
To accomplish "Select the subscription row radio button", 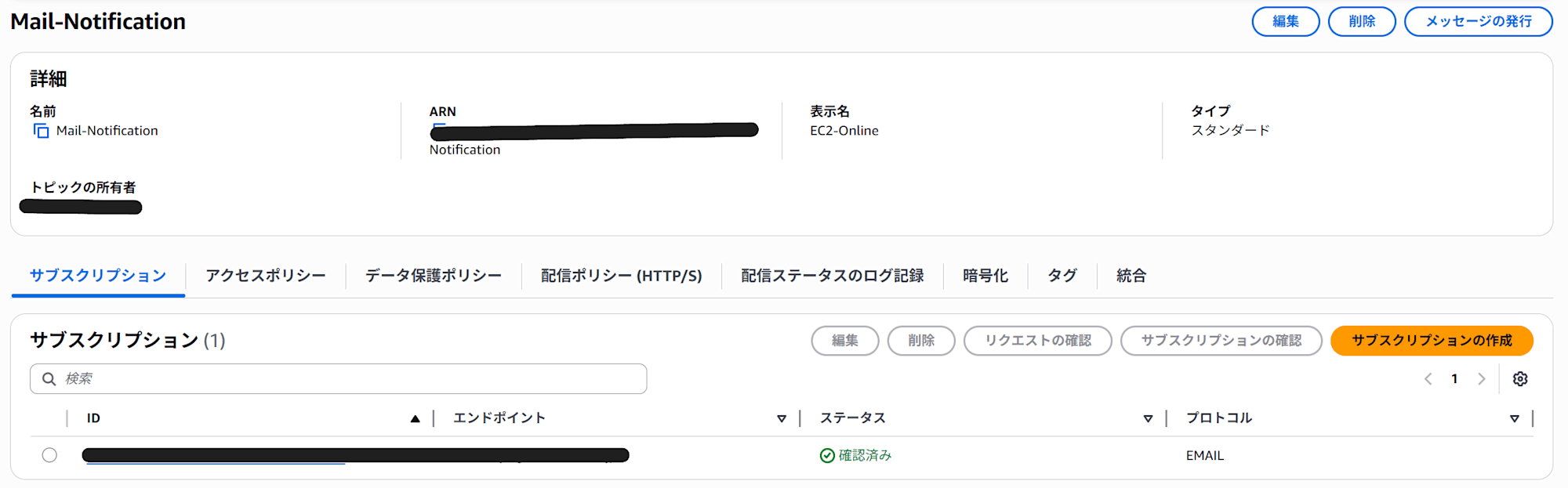I will (49, 455).
